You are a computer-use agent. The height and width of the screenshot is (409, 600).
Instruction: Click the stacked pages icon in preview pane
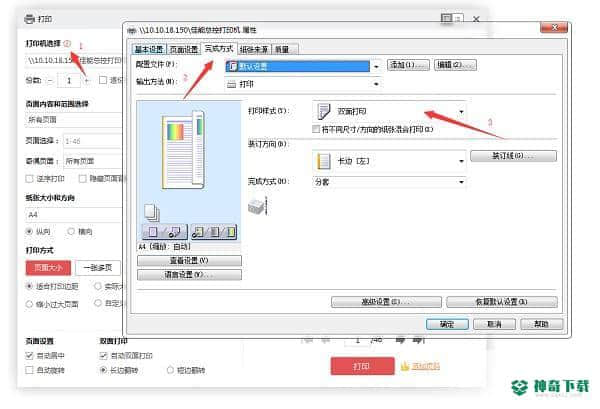[x=152, y=212]
